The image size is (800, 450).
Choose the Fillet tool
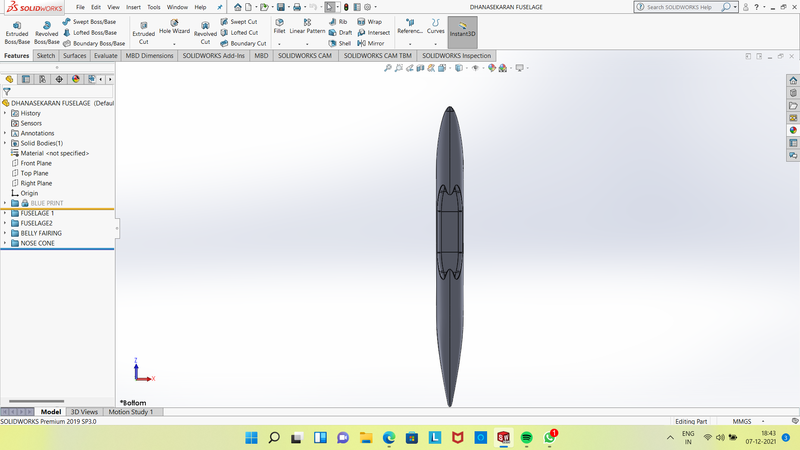tap(279, 26)
